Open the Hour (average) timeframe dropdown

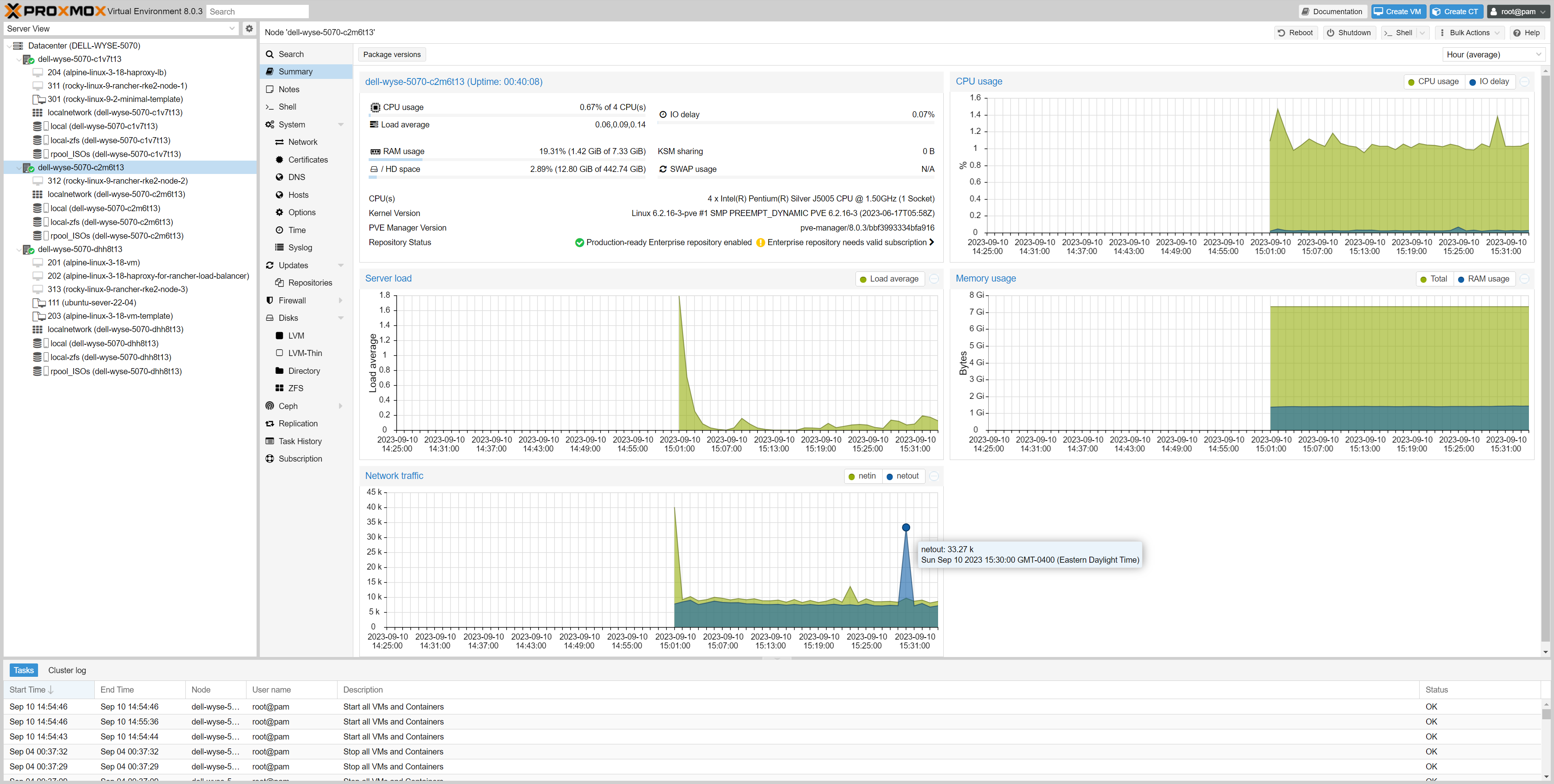pyautogui.click(x=1494, y=54)
